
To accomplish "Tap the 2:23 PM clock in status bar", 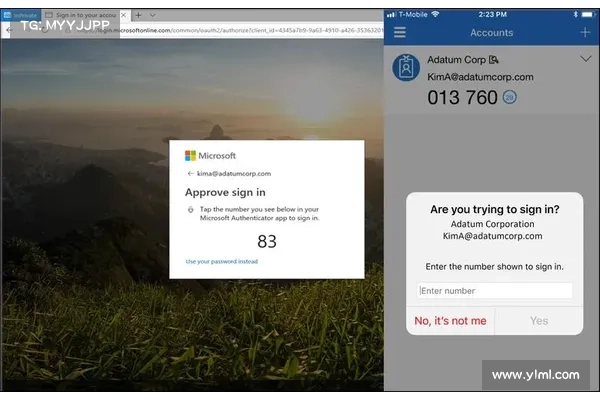I will pyautogui.click(x=492, y=15).
